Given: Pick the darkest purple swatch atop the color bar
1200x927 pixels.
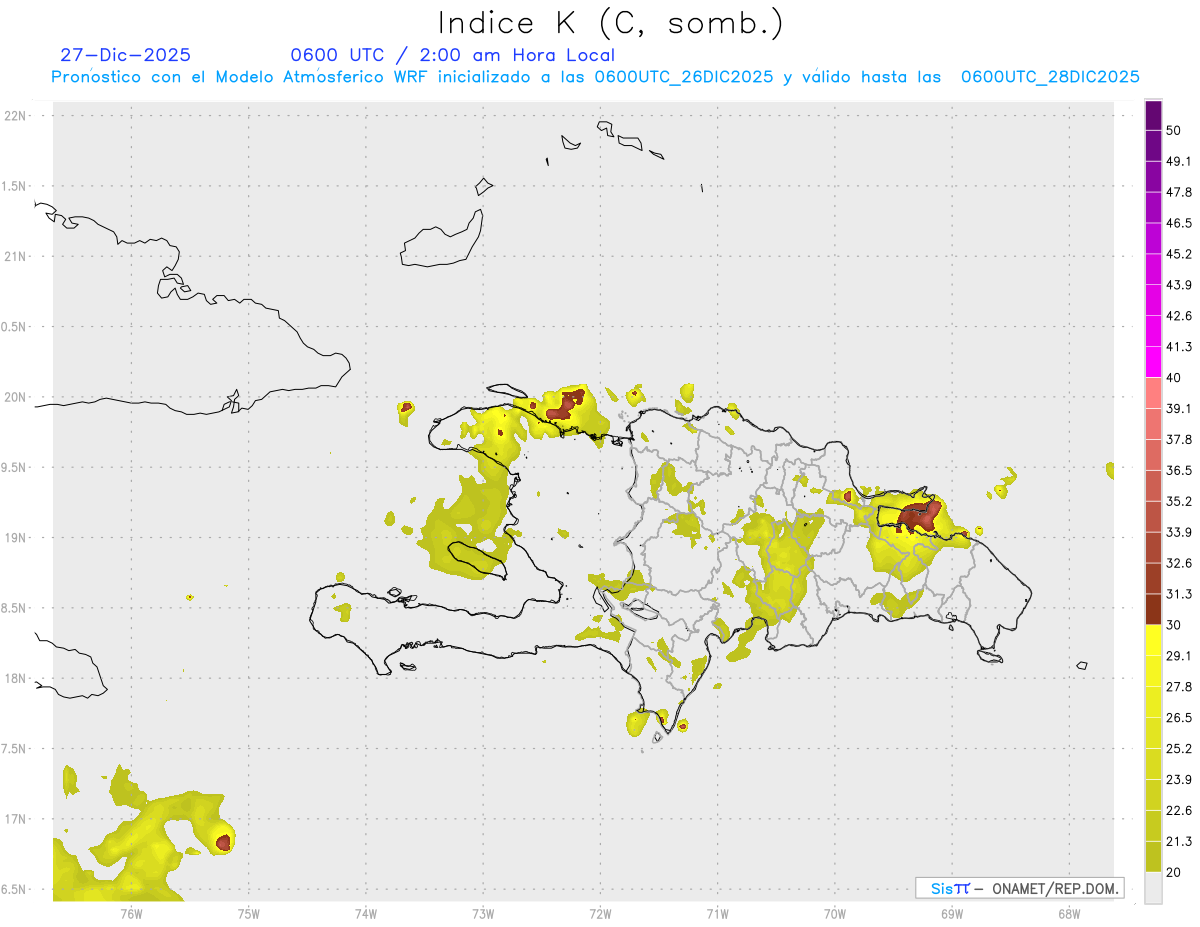Looking at the screenshot, I should tap(1154, 115).
